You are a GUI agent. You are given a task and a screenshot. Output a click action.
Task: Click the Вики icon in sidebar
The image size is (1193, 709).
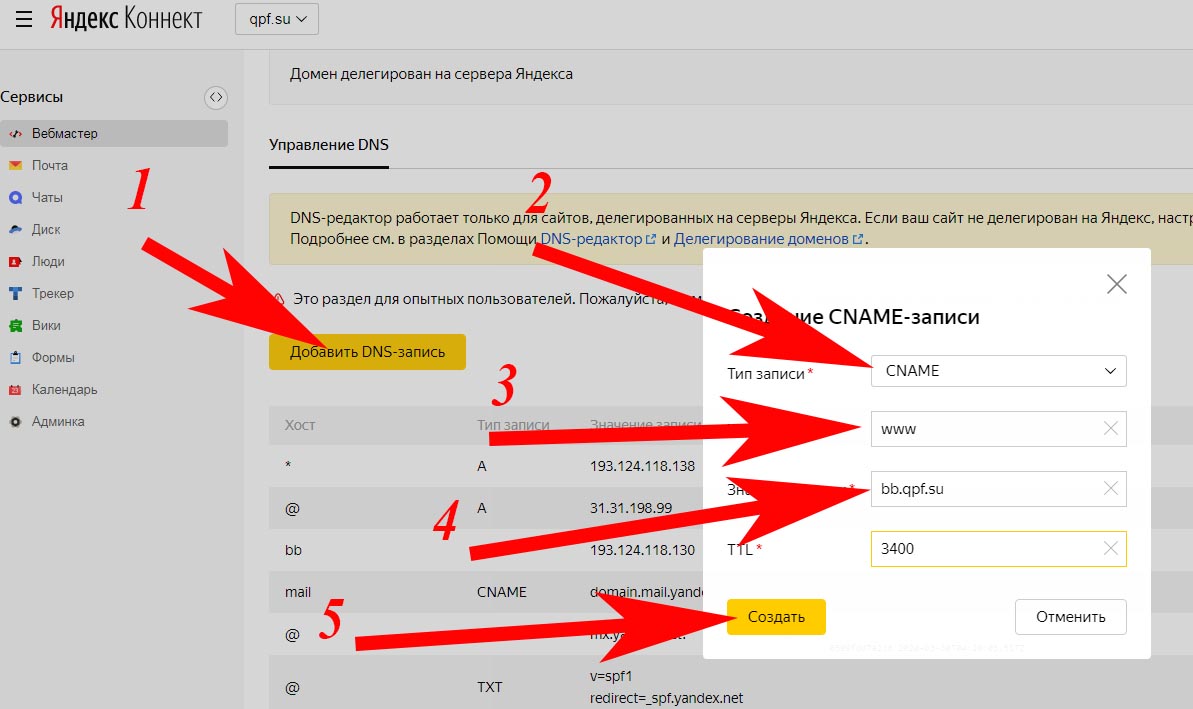point(15,326)
